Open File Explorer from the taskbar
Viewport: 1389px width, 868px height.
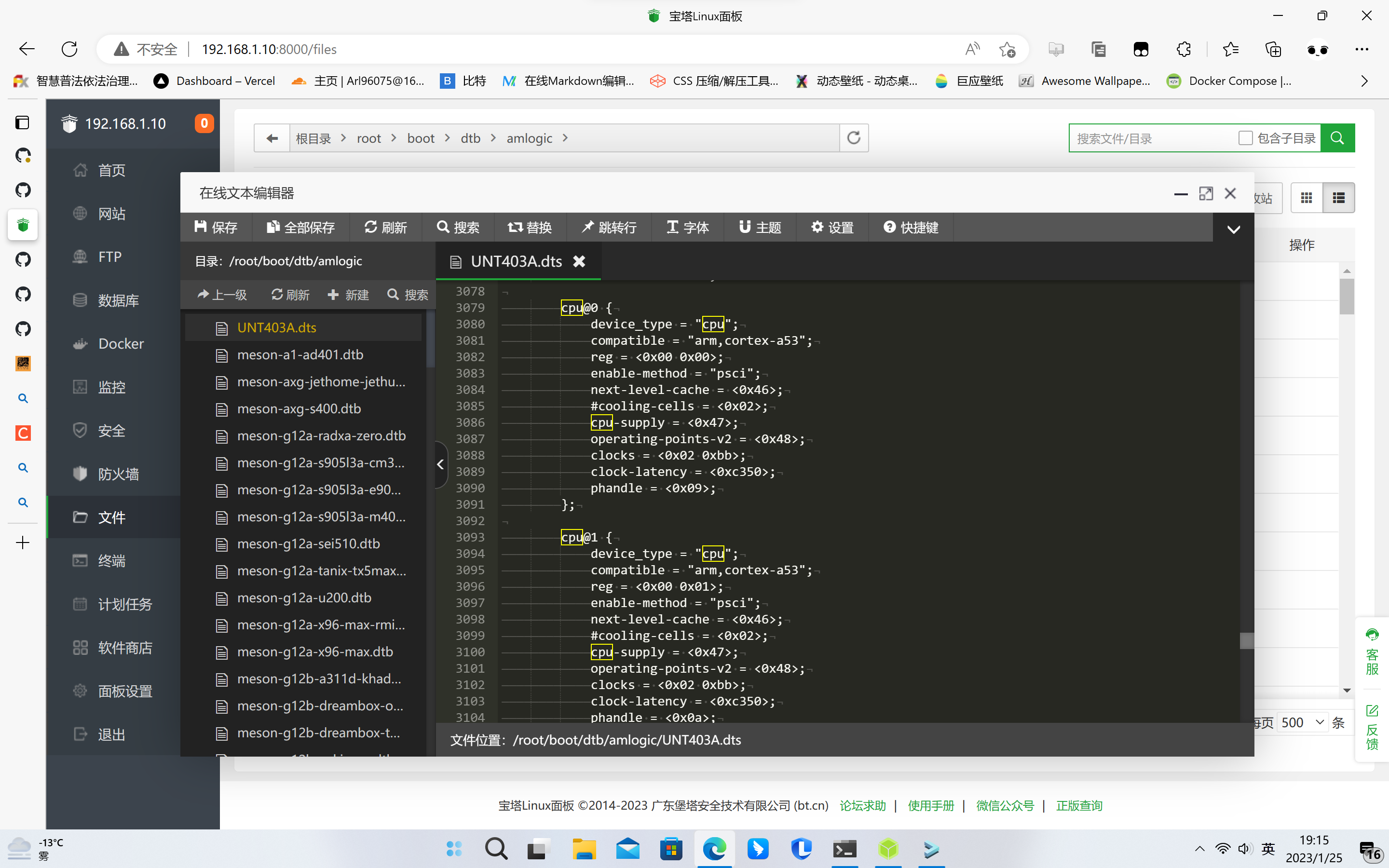coord(584,849)
